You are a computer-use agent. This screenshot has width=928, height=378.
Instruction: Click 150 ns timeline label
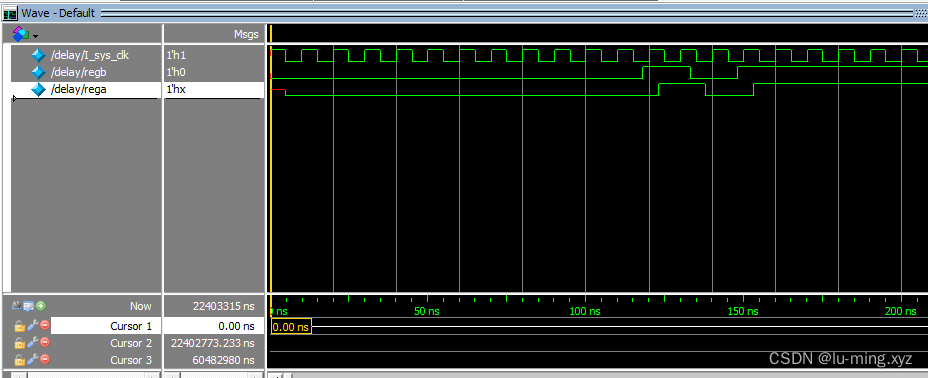[x=742, y=311]
